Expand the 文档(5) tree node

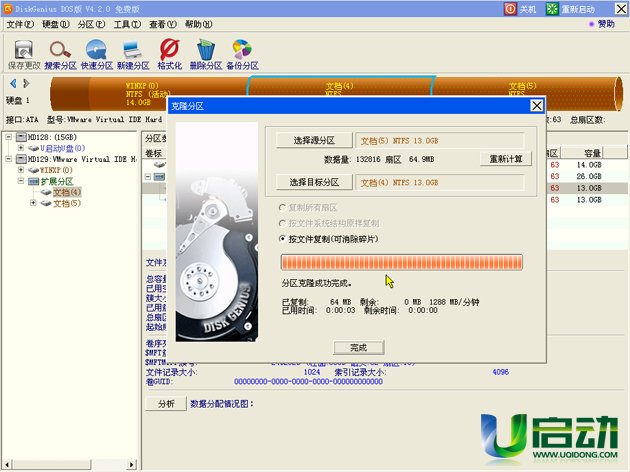click(x=33, y=203)
